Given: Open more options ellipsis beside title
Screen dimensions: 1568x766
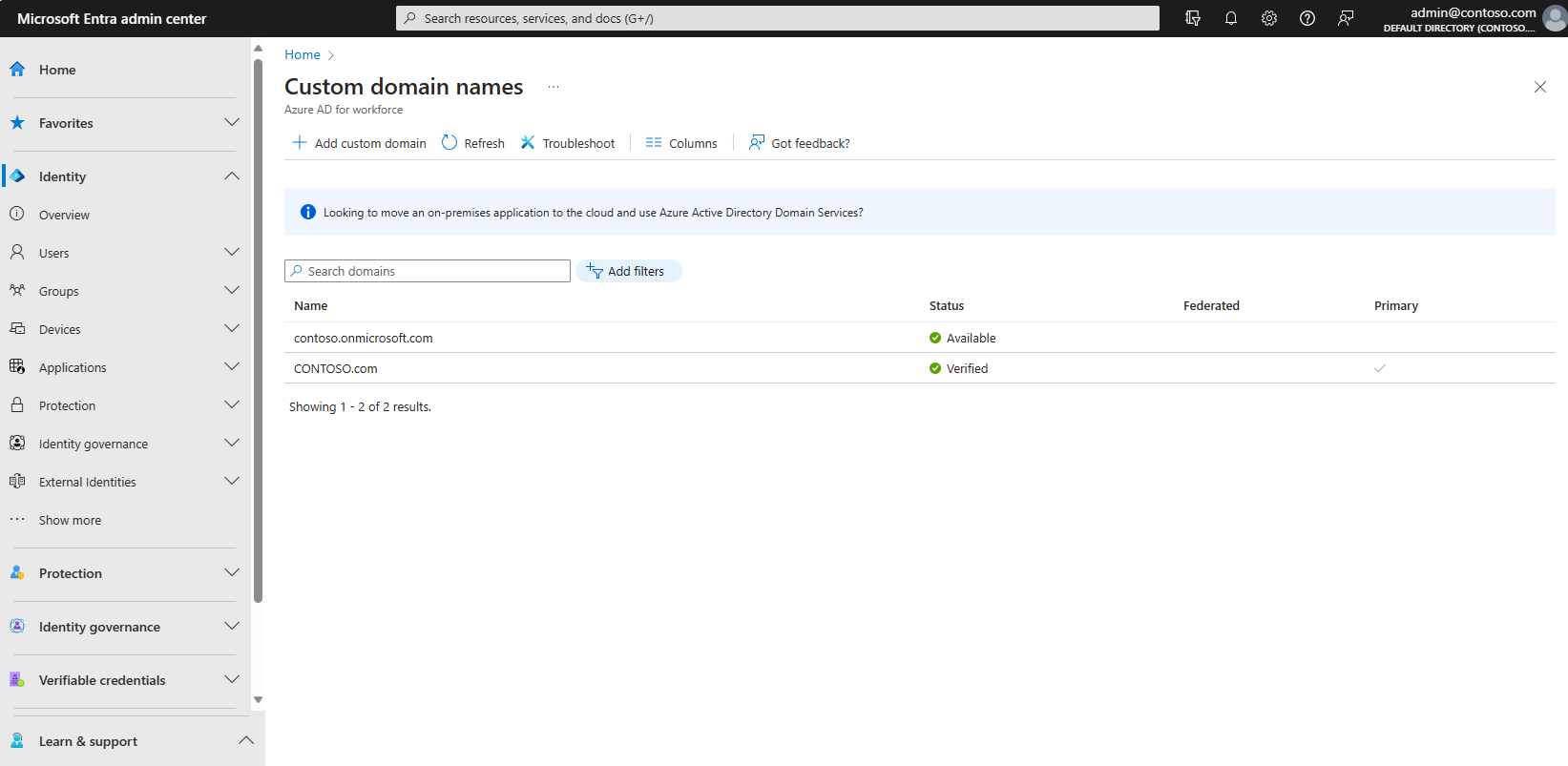Looking at the screenshot, I should click(x=554, y=87).
